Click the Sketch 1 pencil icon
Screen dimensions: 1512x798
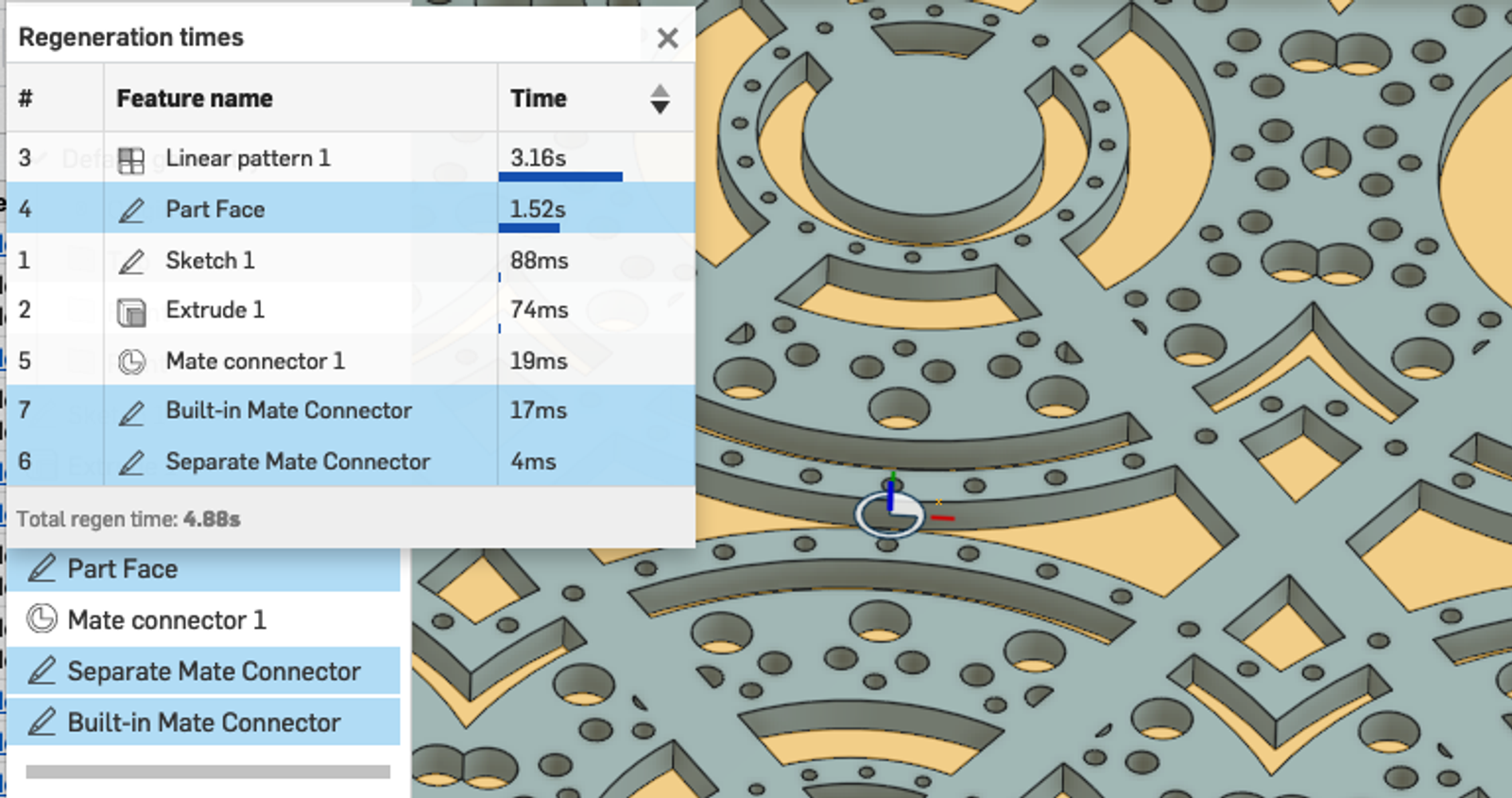pos(131,261)
